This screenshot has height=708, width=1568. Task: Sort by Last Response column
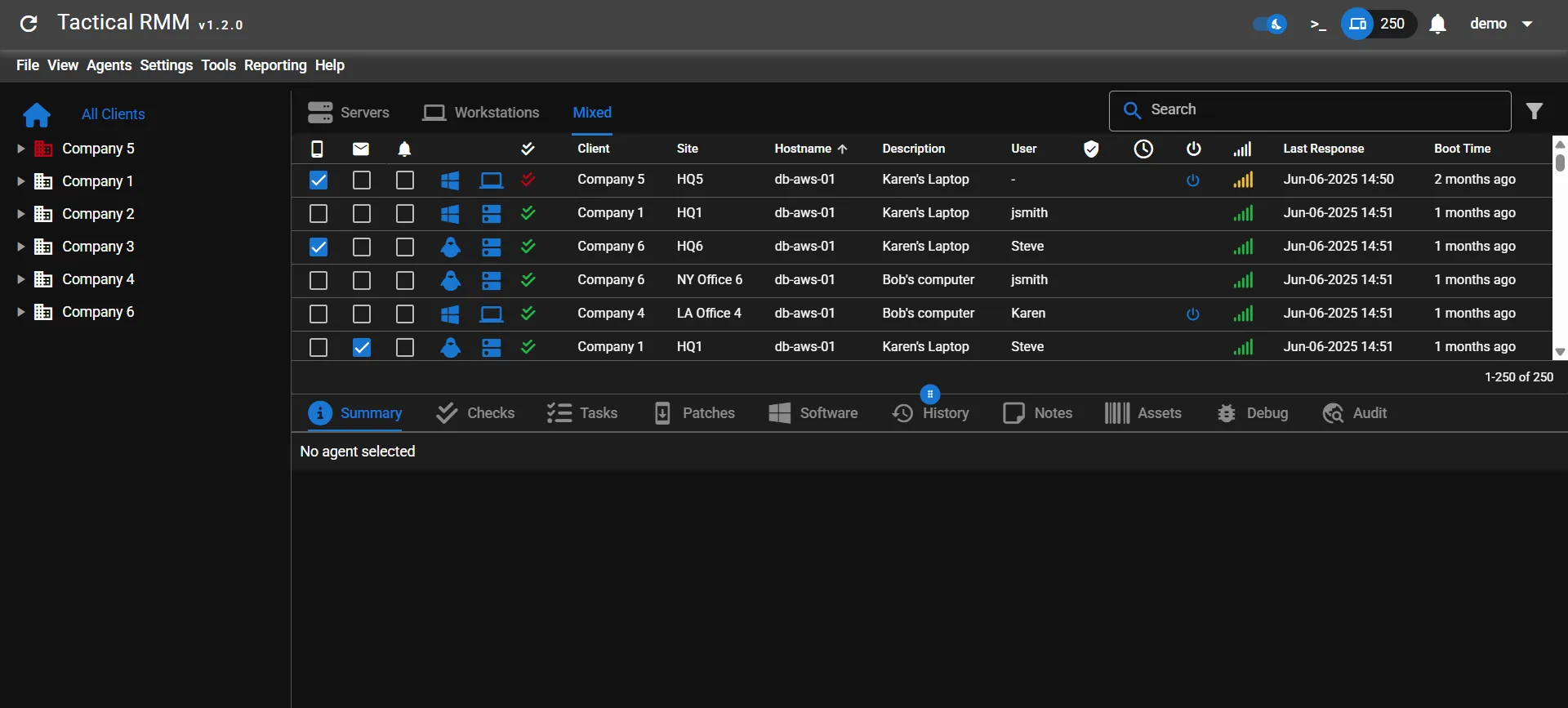[x=1323, y=149]
